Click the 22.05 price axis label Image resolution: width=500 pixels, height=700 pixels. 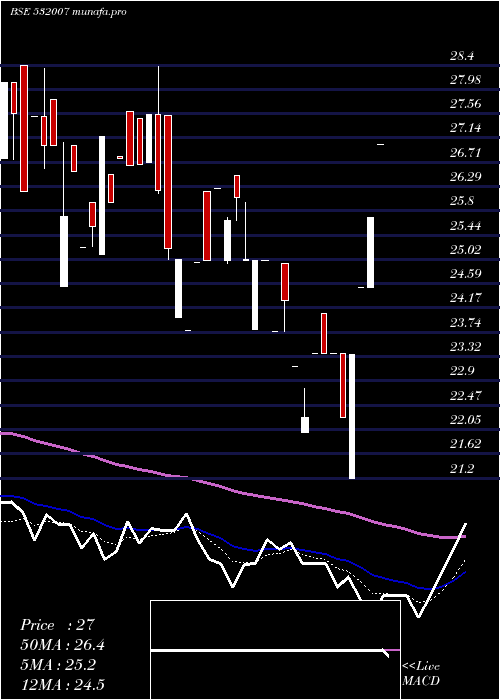tap(465, 419)
